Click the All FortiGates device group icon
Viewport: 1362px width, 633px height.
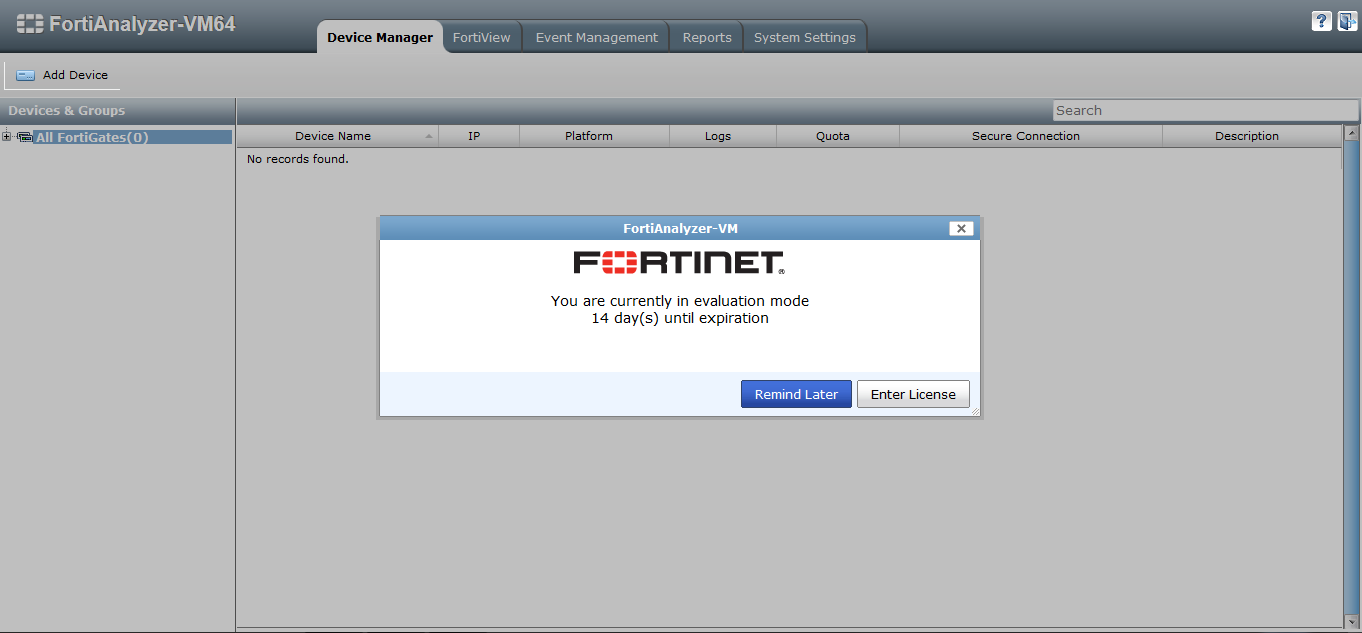[x=25, y=137]
